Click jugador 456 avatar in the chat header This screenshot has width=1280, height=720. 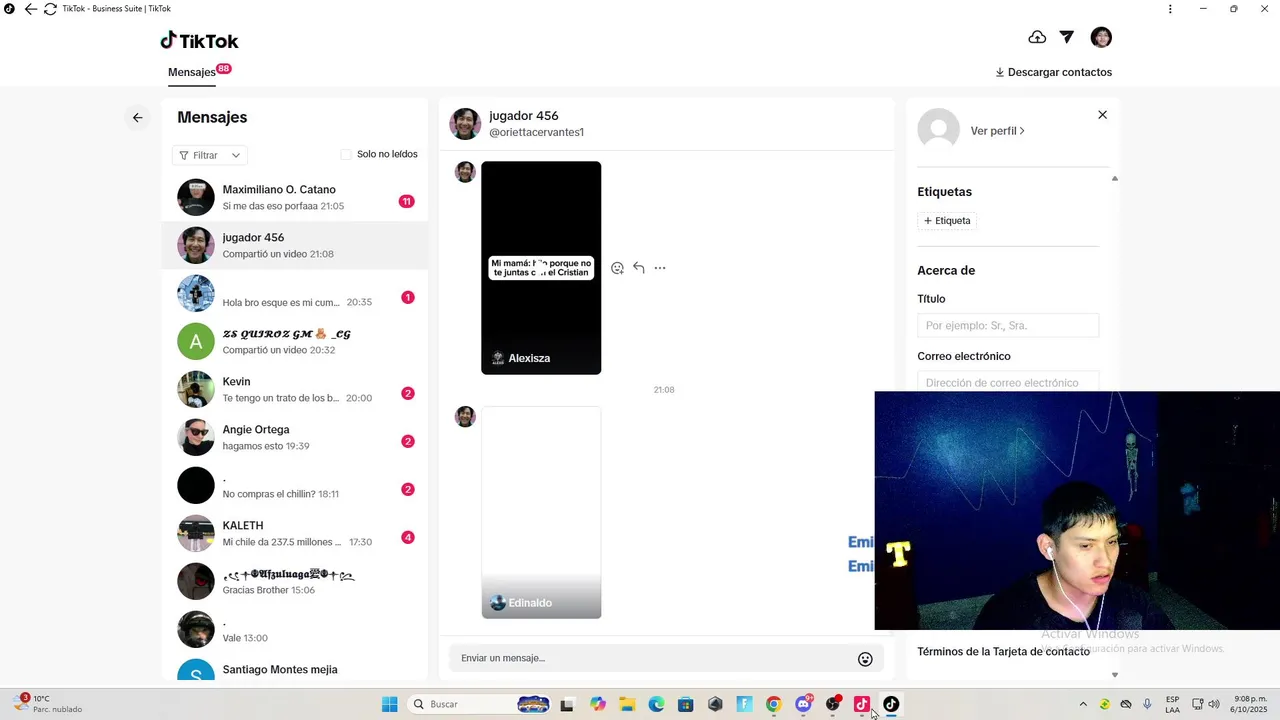point(465,124)
